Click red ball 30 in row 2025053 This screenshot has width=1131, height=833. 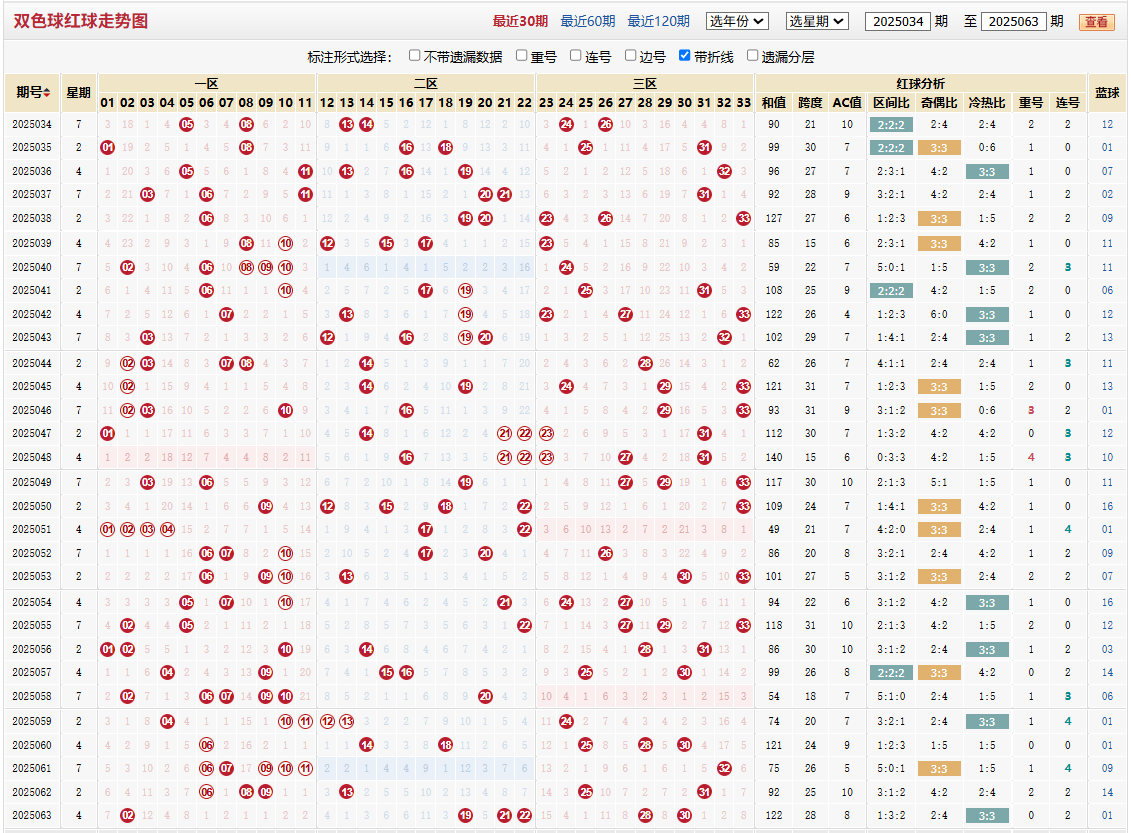point(685,576)
